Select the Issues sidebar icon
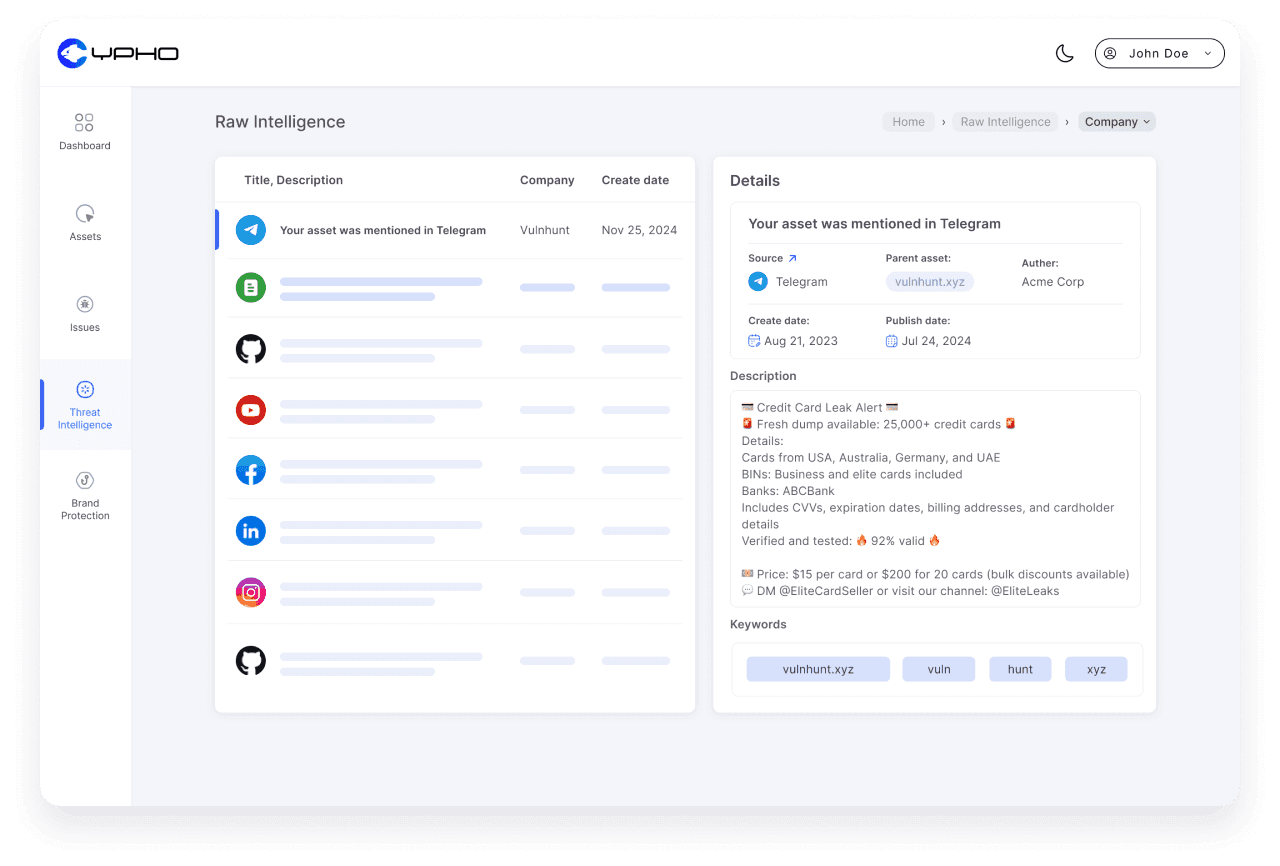 (84, 313)
